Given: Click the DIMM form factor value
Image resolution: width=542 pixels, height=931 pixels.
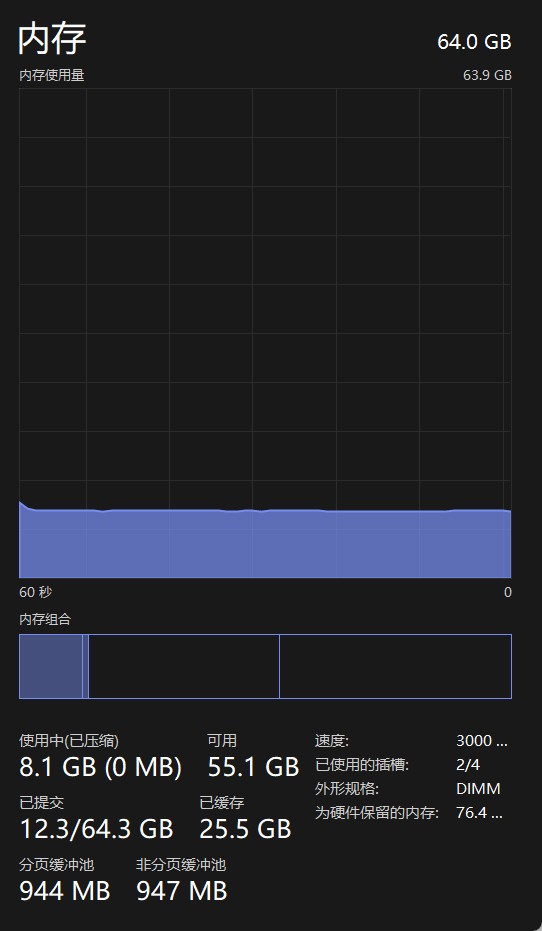Looking at the screenshot, I should pos(478,788).
